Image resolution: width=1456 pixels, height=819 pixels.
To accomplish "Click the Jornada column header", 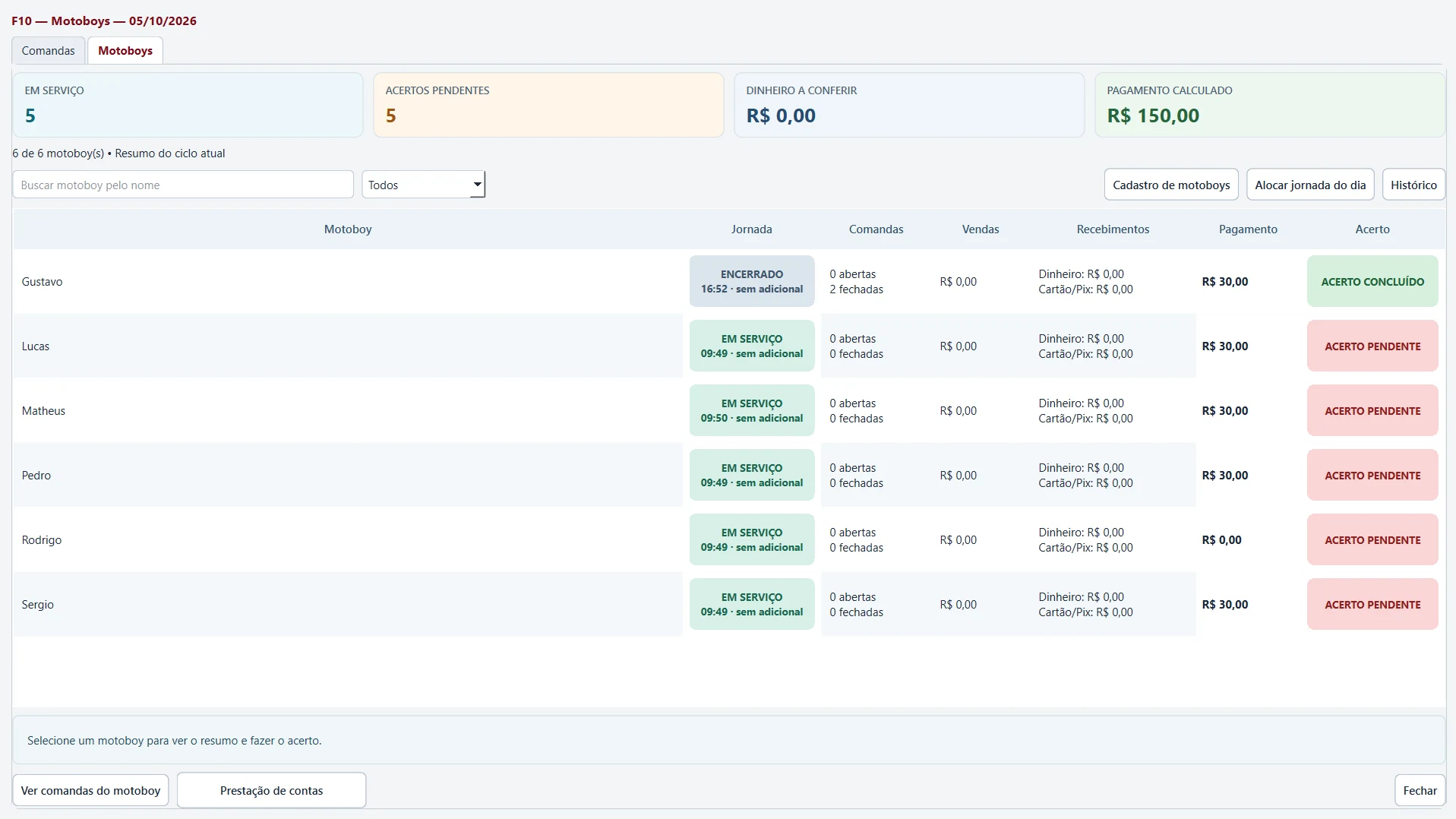I will click(x=751, y=229).
